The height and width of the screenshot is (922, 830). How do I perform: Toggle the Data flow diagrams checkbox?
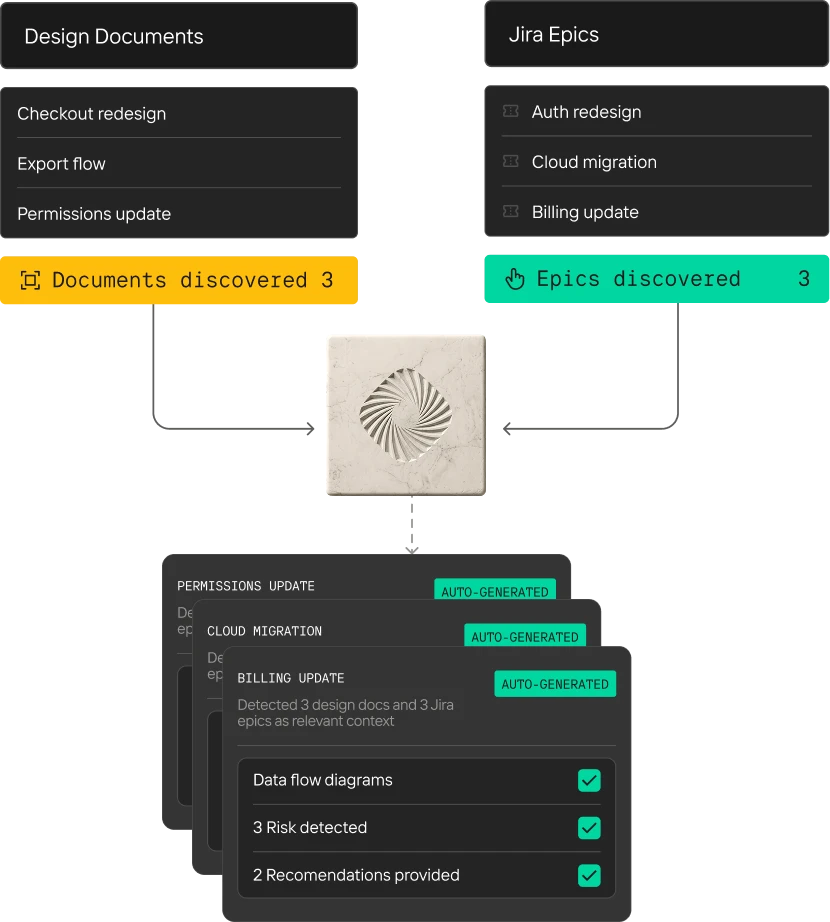(x=589, y=781)
